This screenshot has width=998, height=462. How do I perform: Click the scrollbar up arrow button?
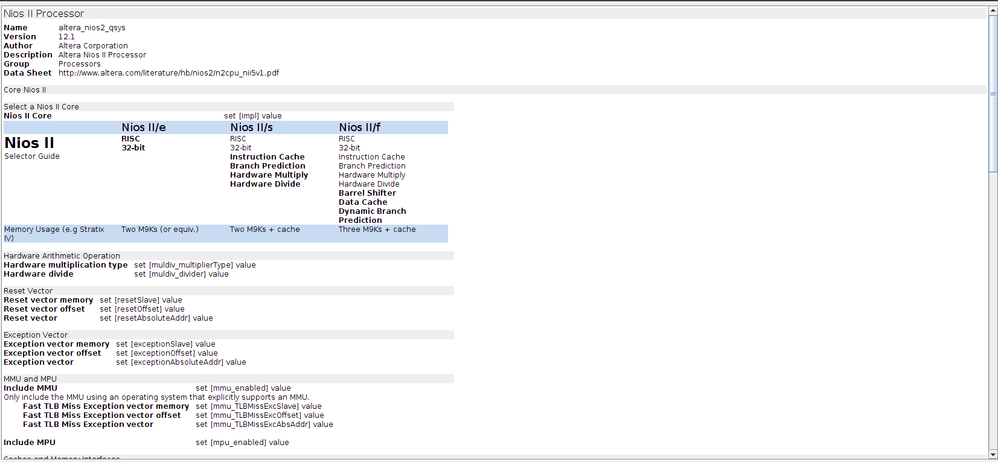point(992,10)
